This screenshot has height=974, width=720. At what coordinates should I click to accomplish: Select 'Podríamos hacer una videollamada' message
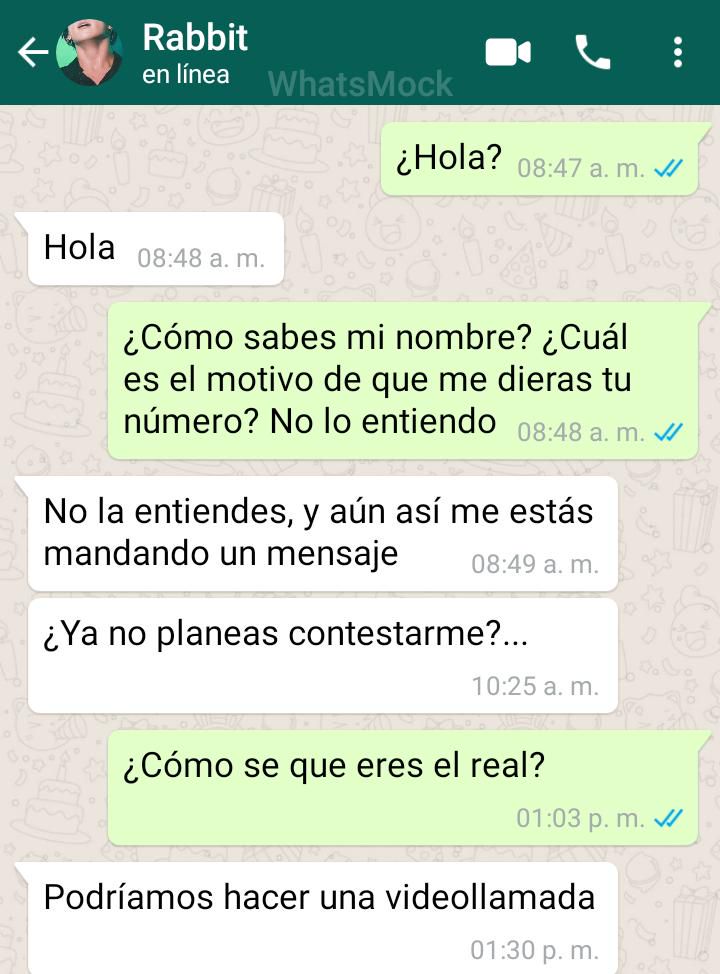click(x=323, y=918)
